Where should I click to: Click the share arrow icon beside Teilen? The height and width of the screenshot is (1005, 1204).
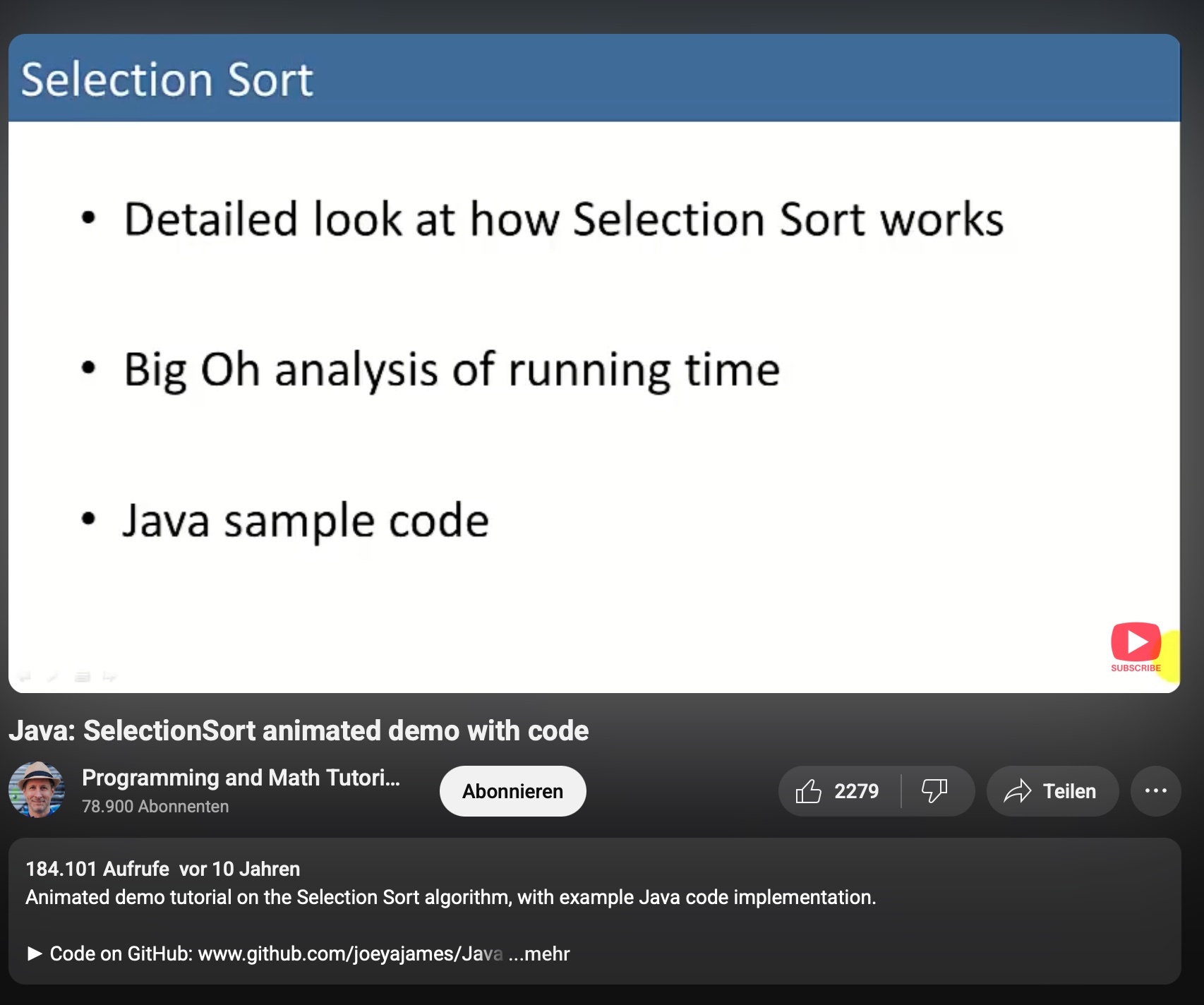(x=1018, y=791)
